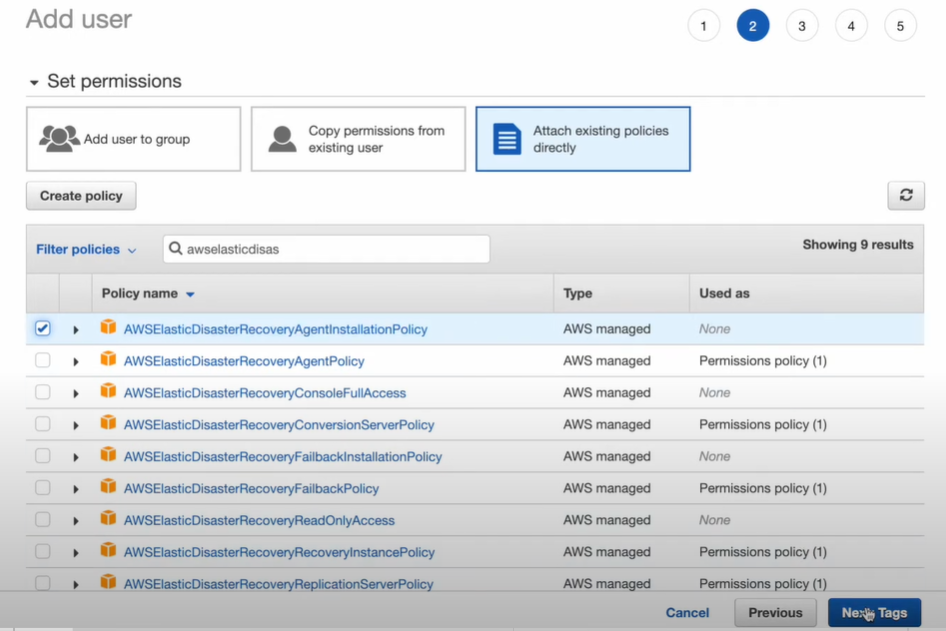
Task: Click the Previous button
Action: [775, 612]
